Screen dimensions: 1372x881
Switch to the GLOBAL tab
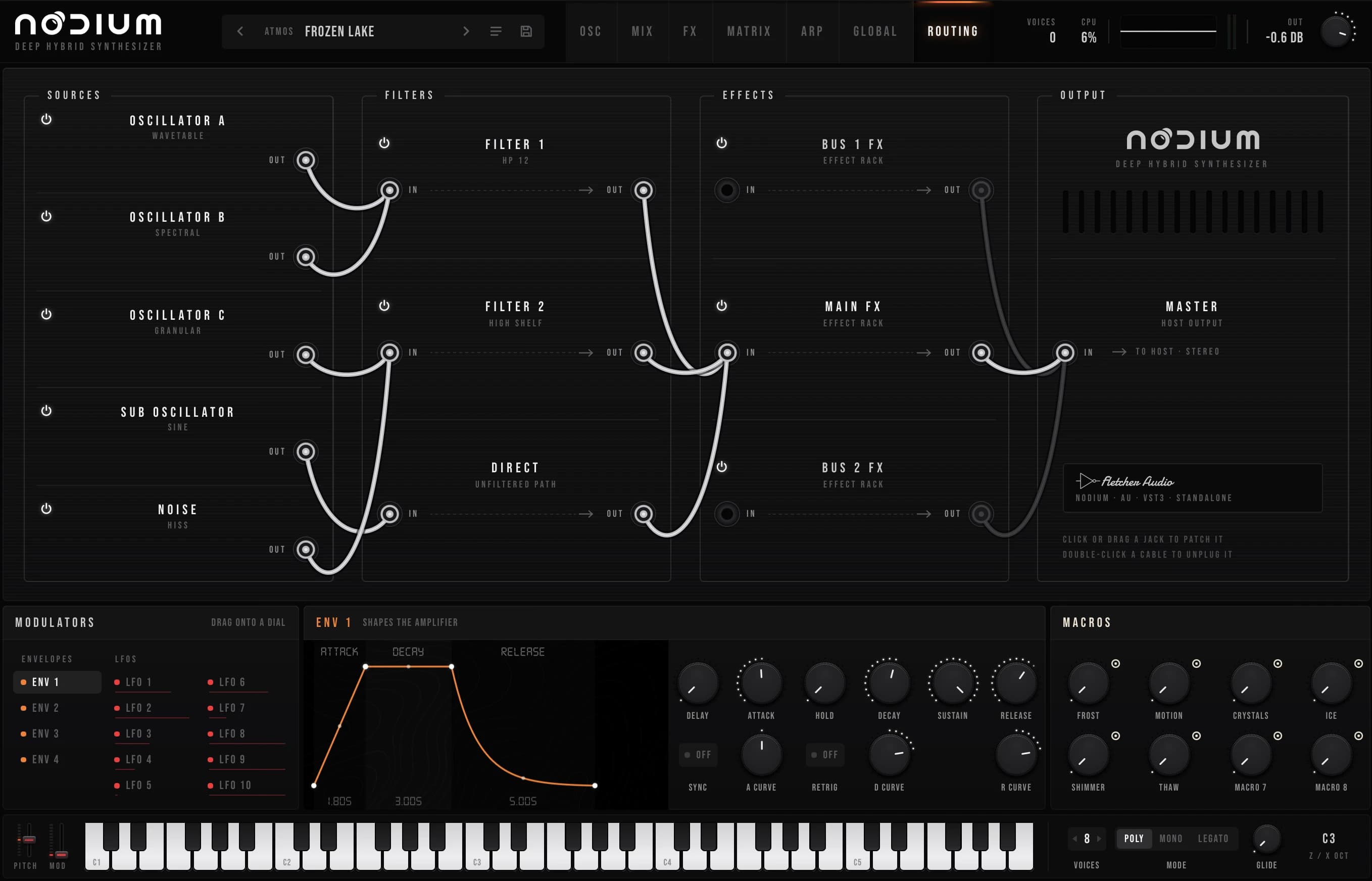tap(875, 31)
